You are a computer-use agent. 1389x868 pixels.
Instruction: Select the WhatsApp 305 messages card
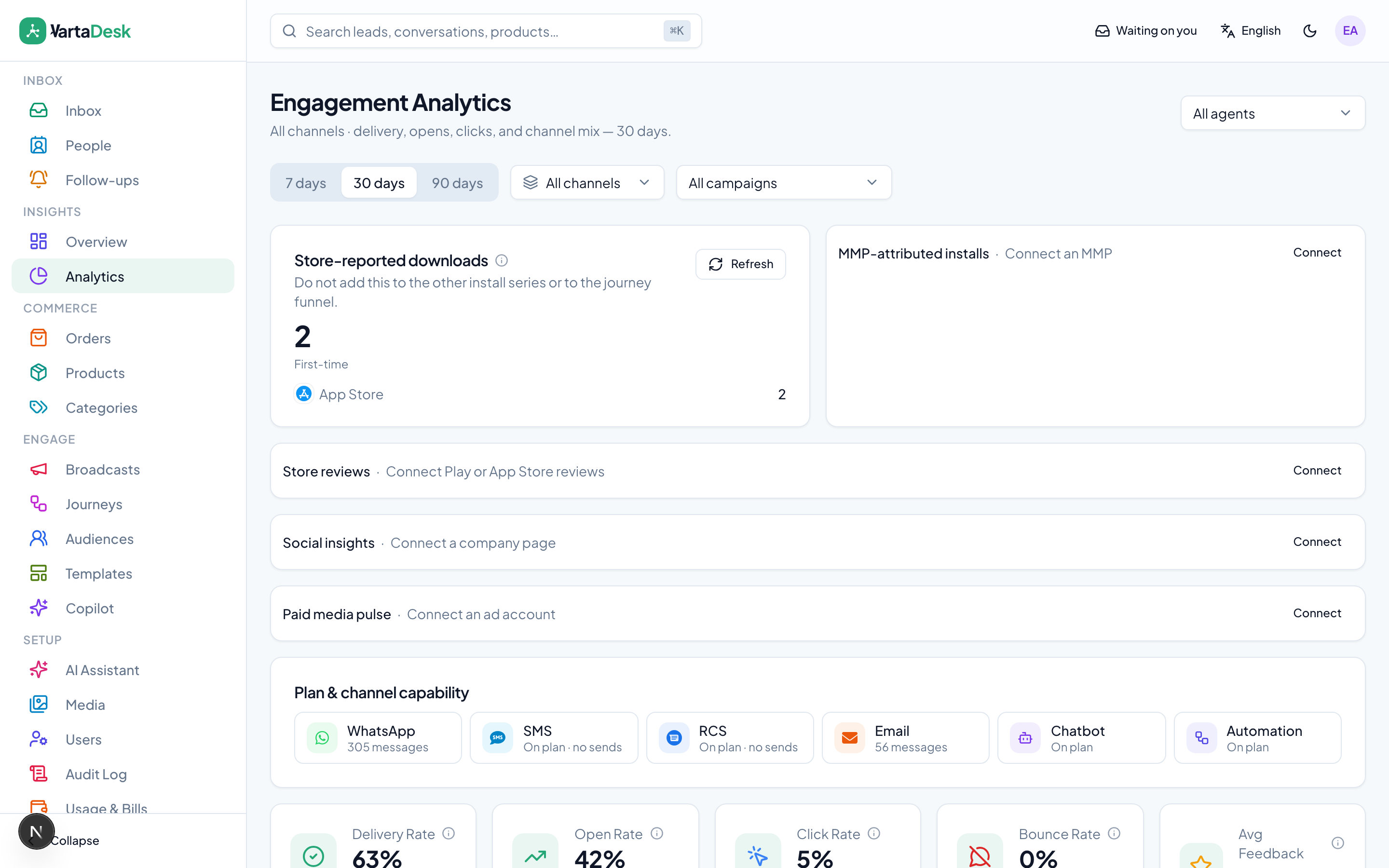[378, 738]
